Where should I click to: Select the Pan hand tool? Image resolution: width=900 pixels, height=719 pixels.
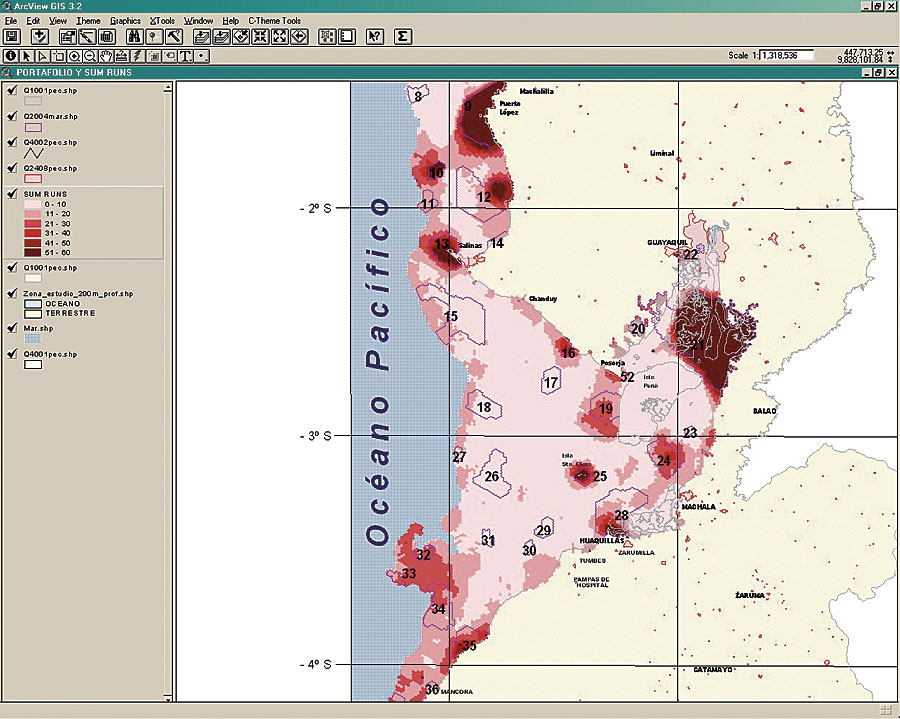[106, 56]
